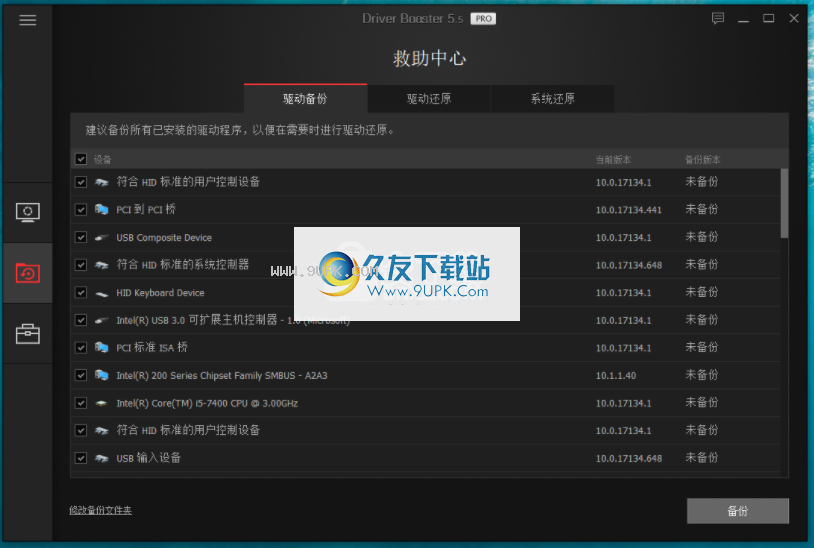Viewport: 814px width, 548px height.
Task: Click the Intel USB 3.0 controller icon
Action: pos(102,320)
